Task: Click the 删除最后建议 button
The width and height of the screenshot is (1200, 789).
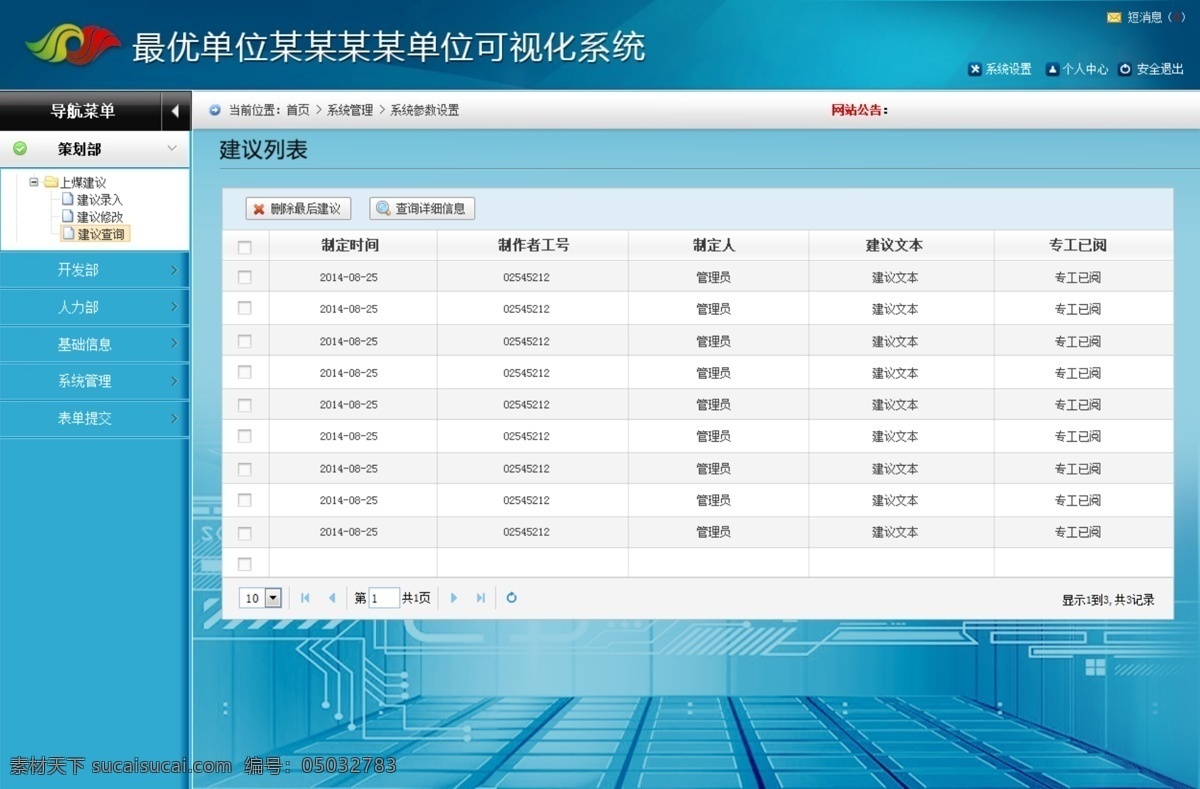Action: point(298,209)
